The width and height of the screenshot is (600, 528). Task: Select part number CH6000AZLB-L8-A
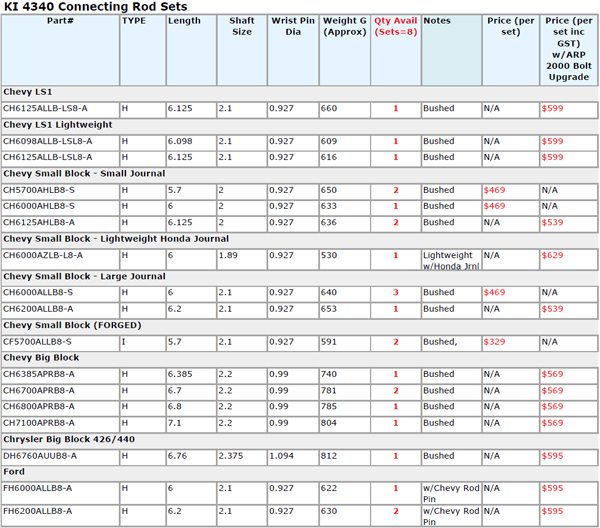43,255
